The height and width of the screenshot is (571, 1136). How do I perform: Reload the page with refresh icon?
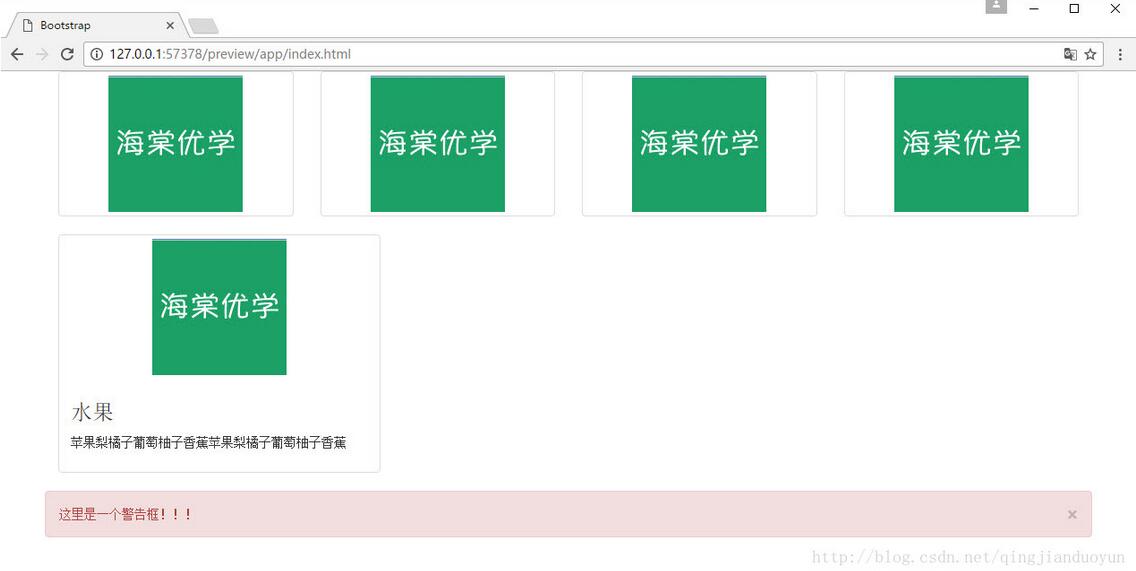pyautogui.click(x=67, y=54)
